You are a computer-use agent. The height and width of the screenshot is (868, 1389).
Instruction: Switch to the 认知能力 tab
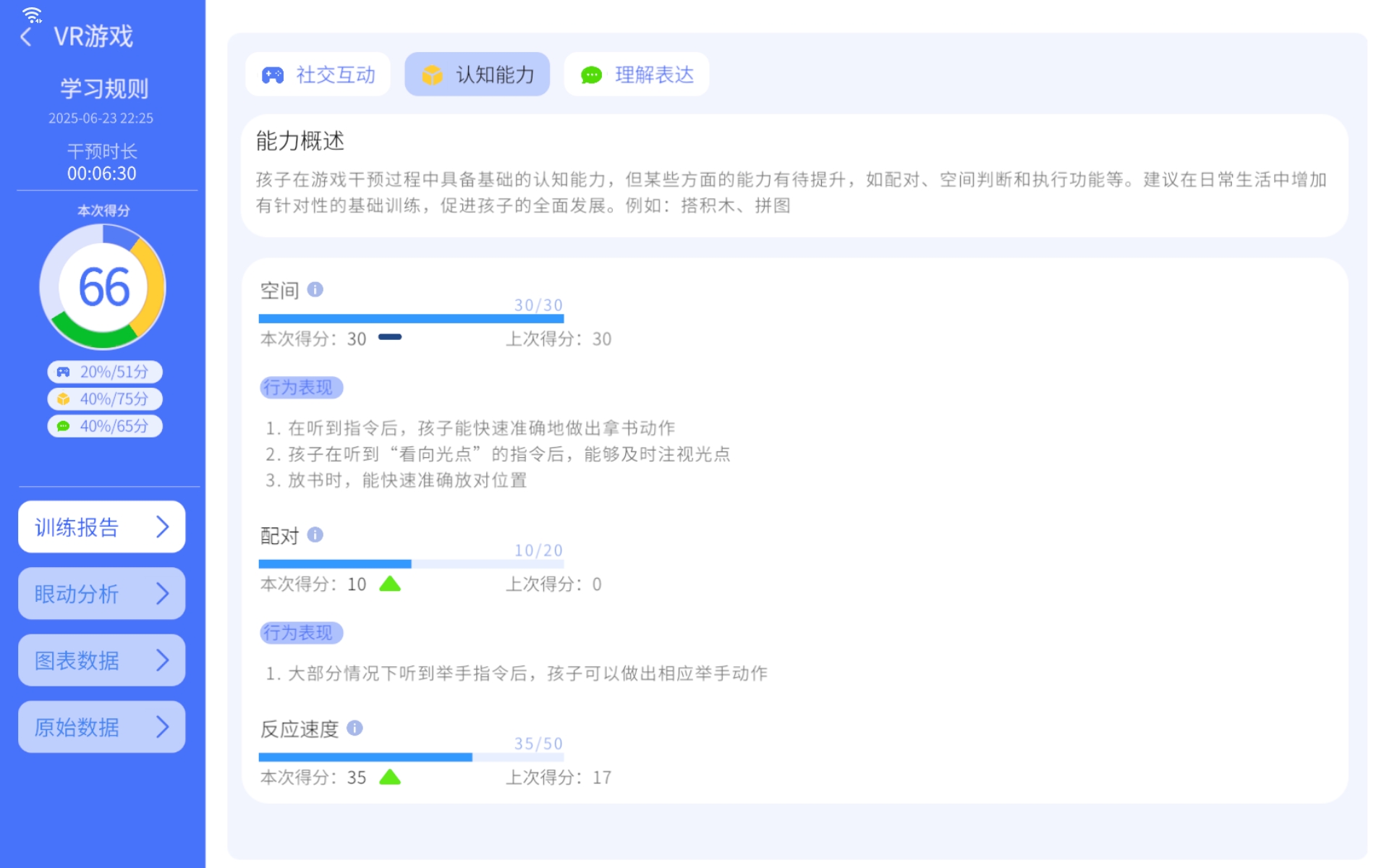pyautogui.click(x=477, y=74)
